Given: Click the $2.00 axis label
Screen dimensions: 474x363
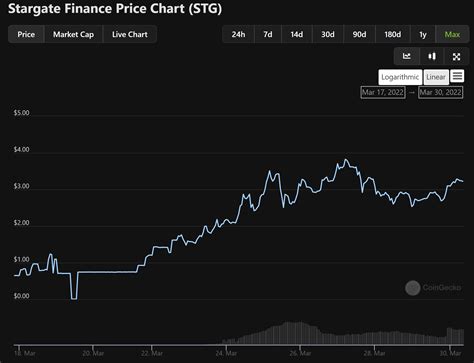Looking at the screenshot, I should 21,223.
